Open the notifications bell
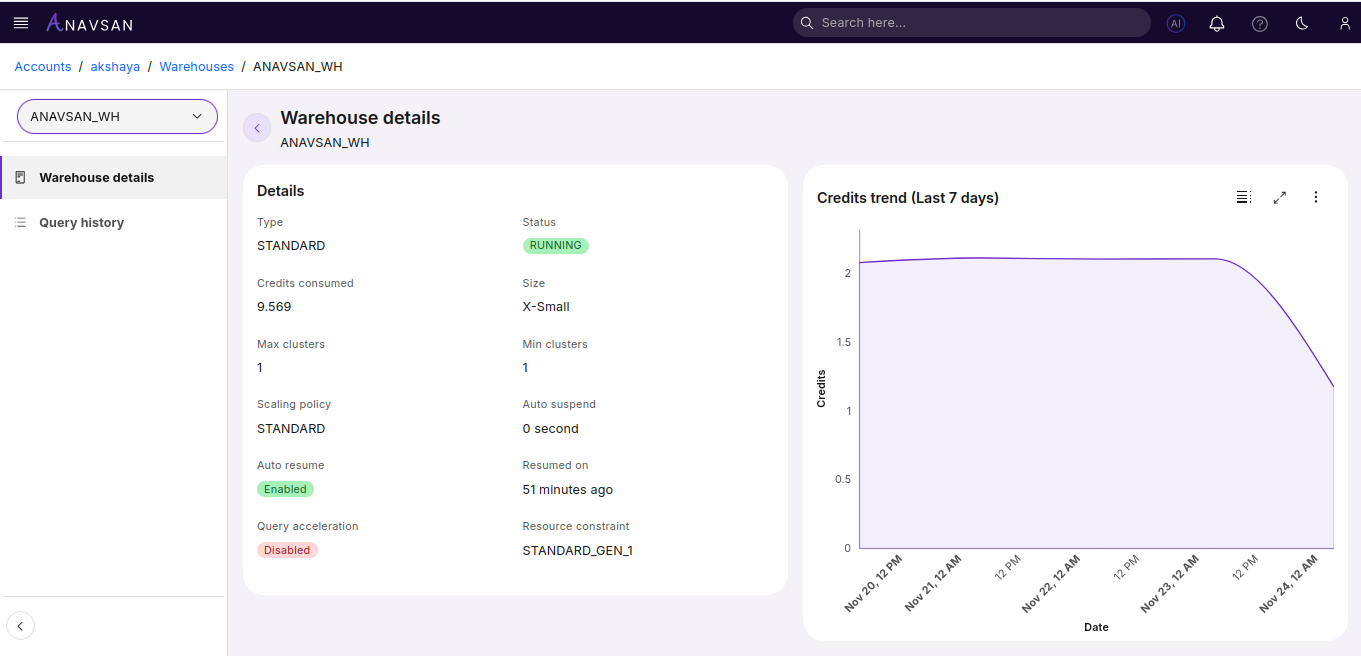Screen dimensions: 1361x656 click(x=1217, y=23)
